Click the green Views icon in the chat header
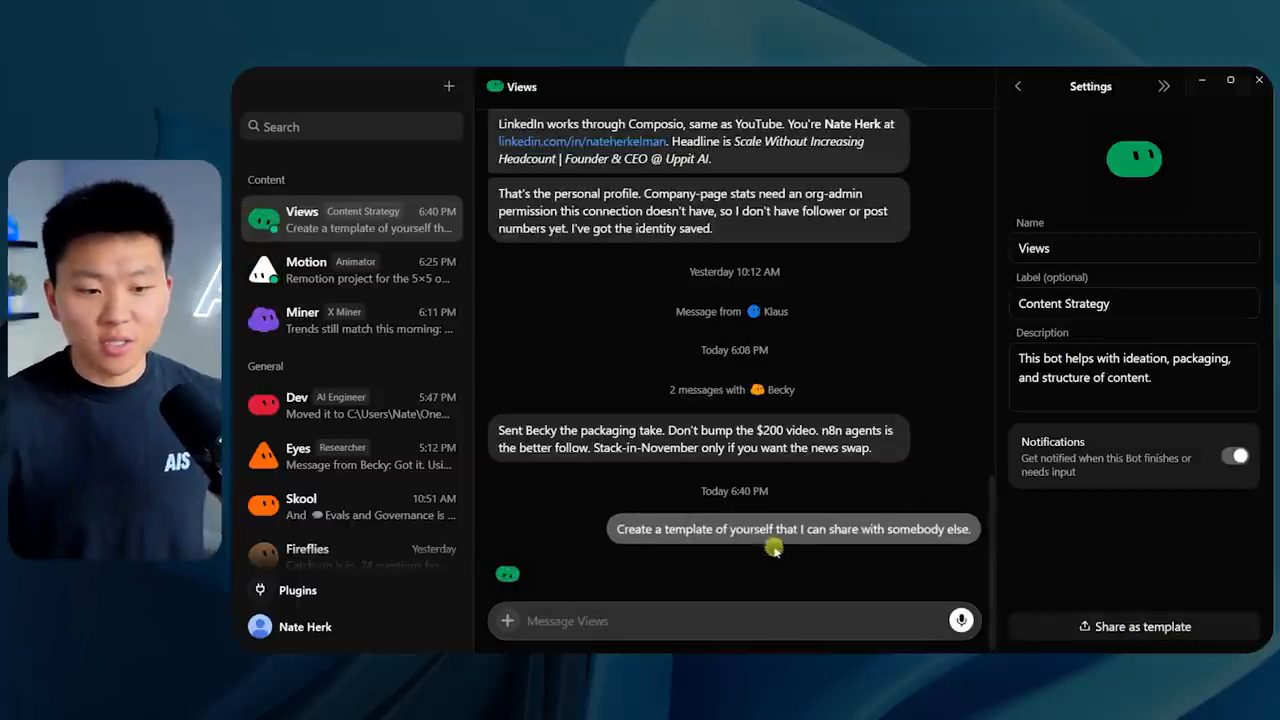The image size is (1280, 720). [x=495, y=87]
